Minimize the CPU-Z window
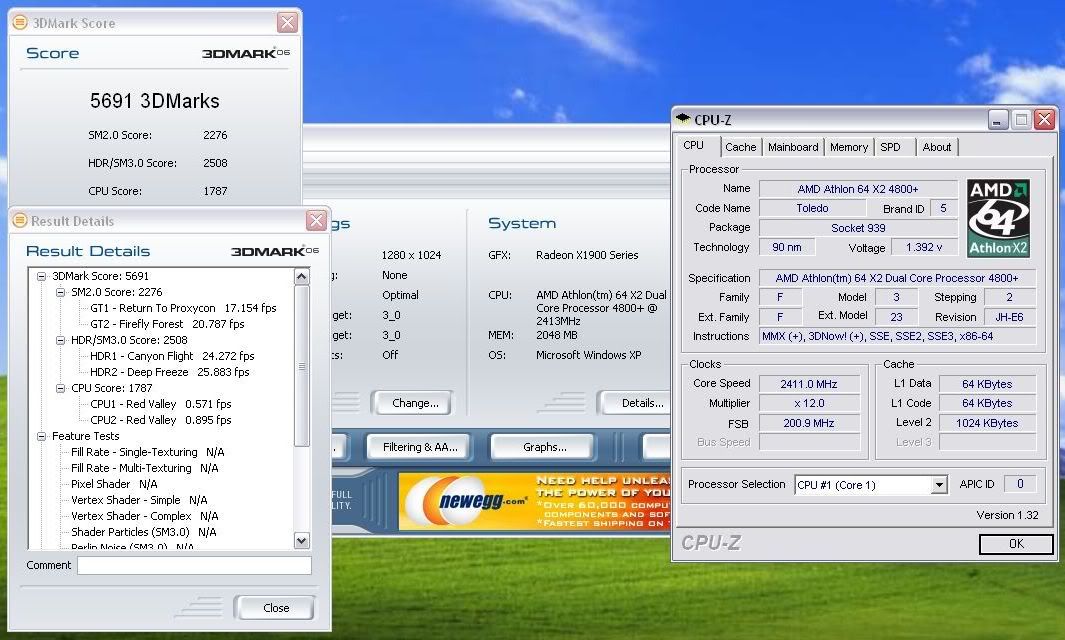The width and height of the screenshot is (1065, 640). coord(996,120)
